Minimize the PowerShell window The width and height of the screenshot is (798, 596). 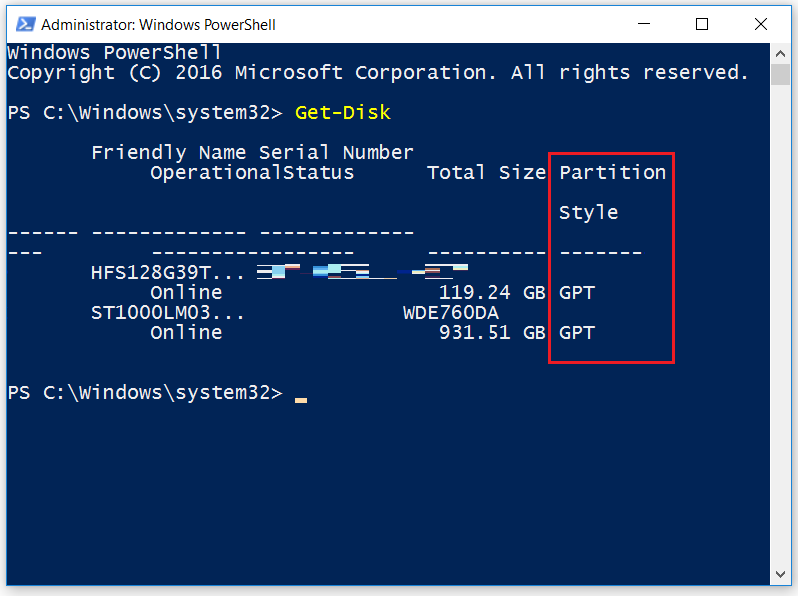pyautogui.click(x=644, y=24)
